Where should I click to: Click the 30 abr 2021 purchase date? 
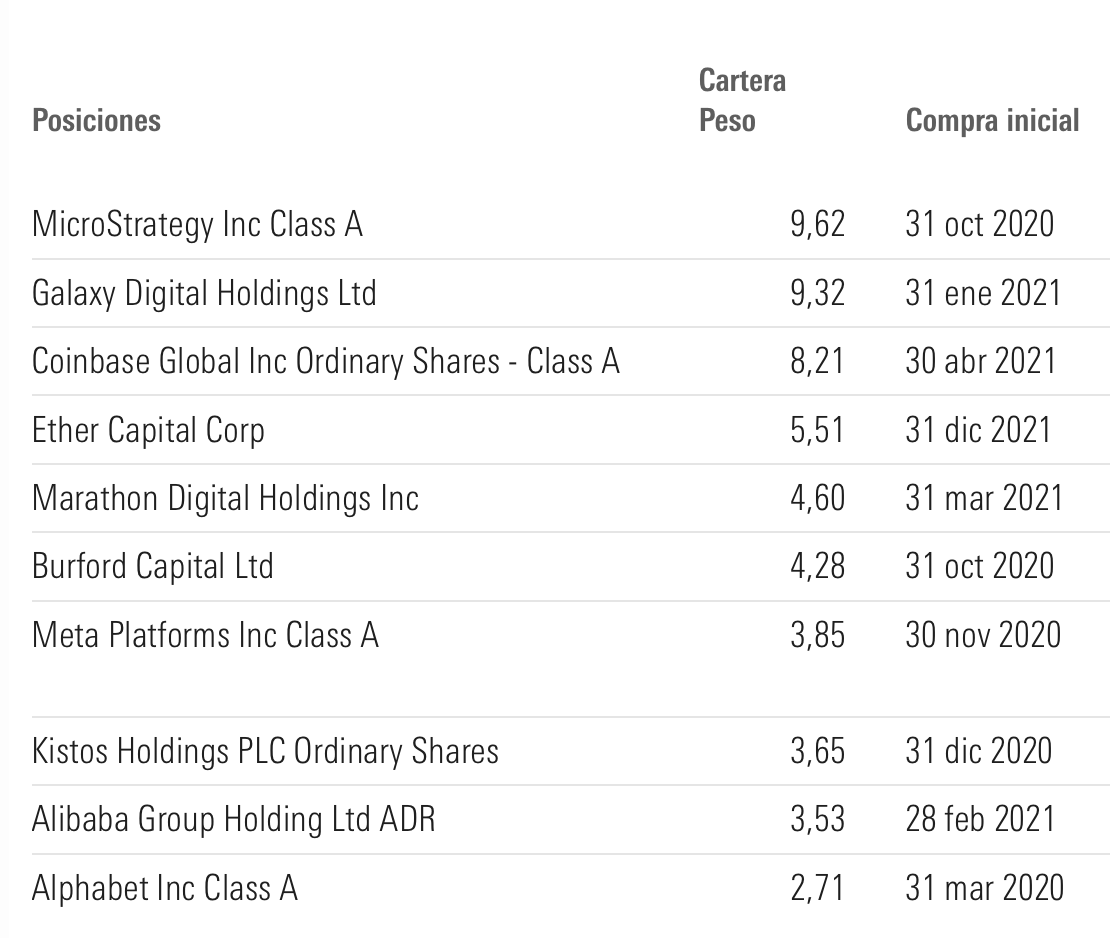pyautogui.click(x=980, y=361)
